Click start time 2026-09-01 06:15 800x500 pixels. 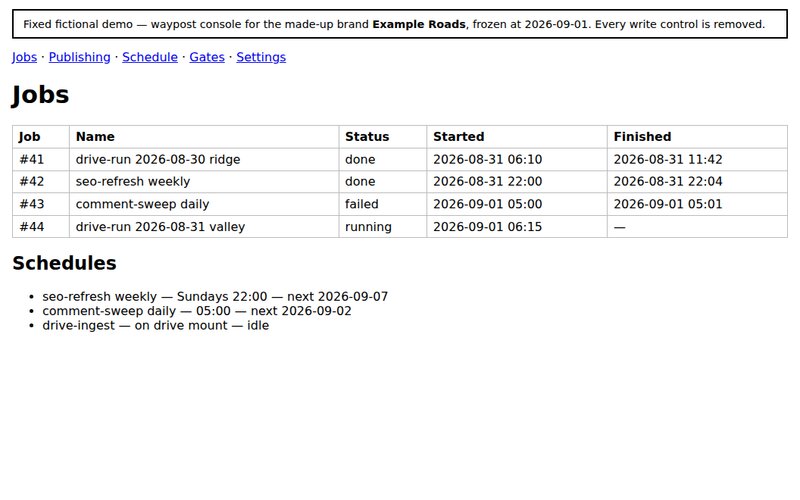[x=488, y=227]
